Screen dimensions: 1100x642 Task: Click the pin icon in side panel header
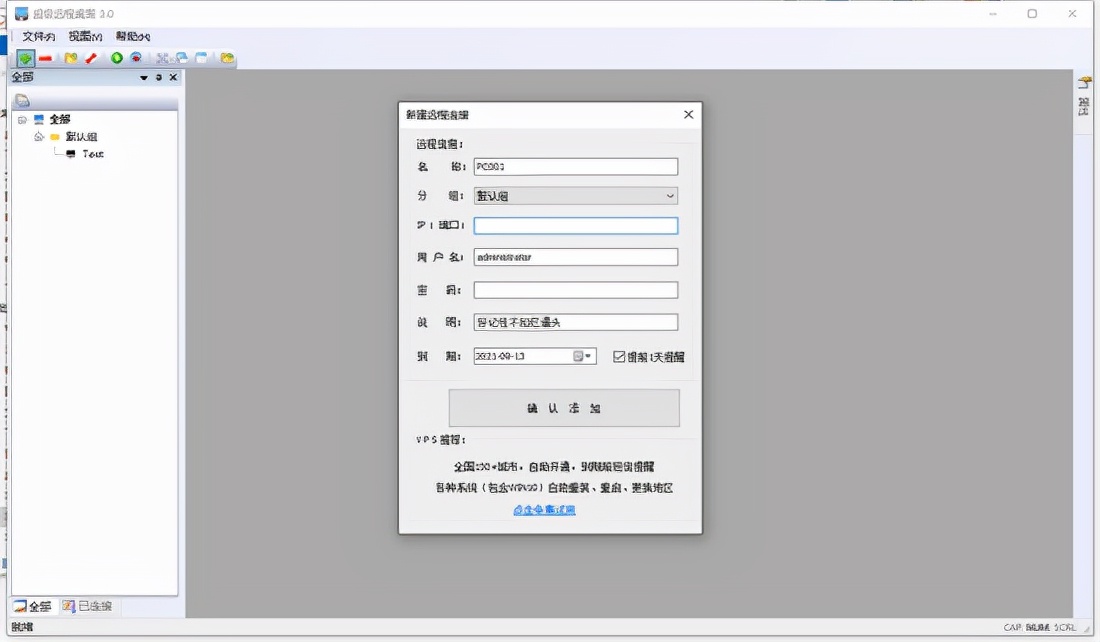158,77
